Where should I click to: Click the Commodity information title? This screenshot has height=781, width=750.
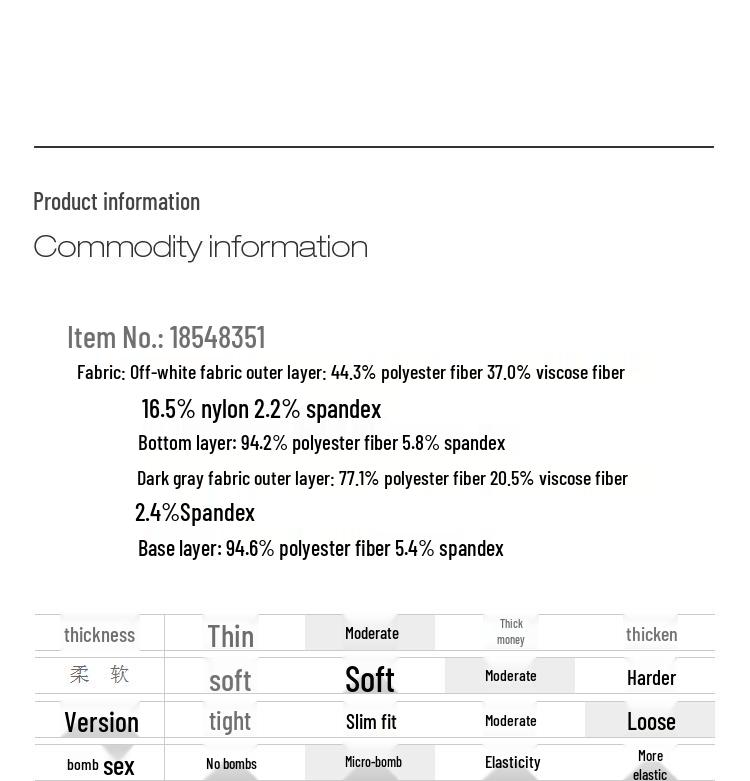(x=200, y=247)
